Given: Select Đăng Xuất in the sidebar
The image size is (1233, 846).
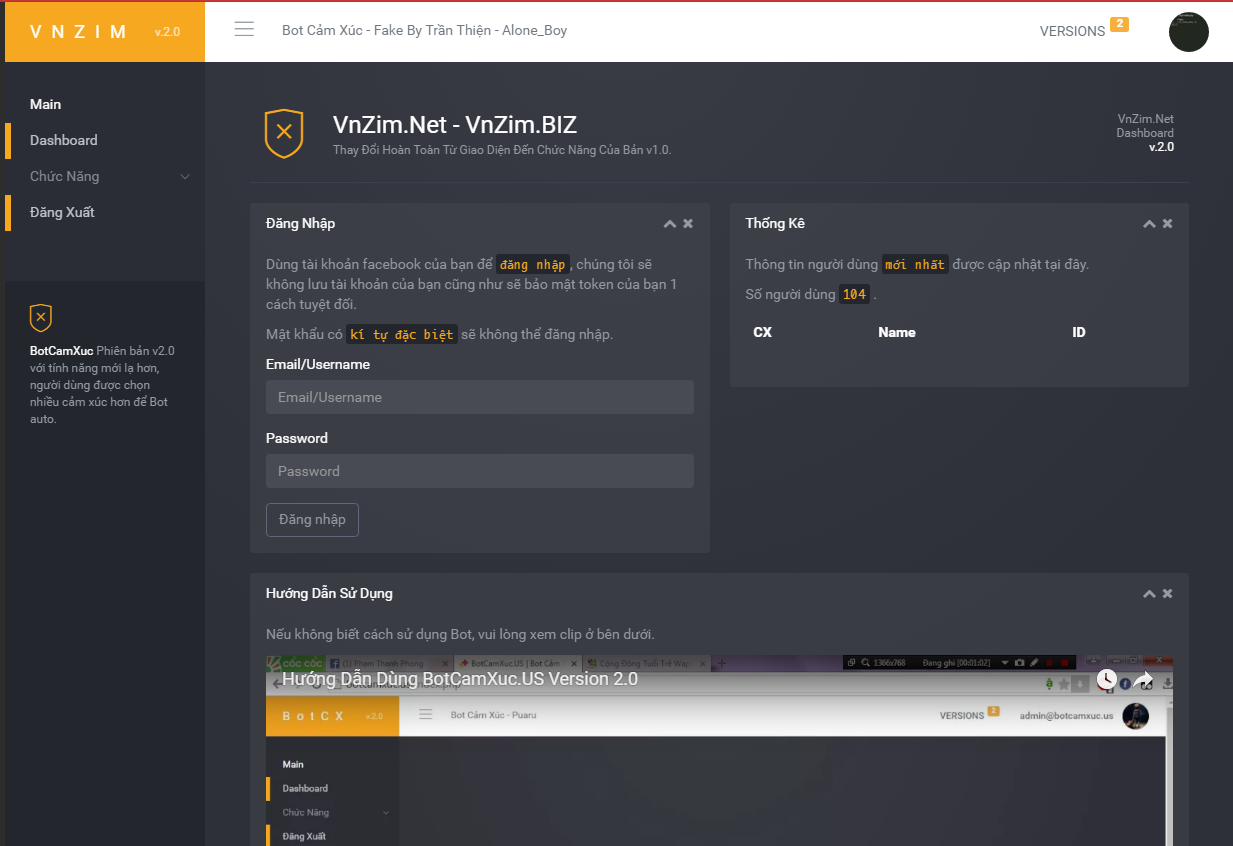Looking at the screenshot, I should coord(105,213).
